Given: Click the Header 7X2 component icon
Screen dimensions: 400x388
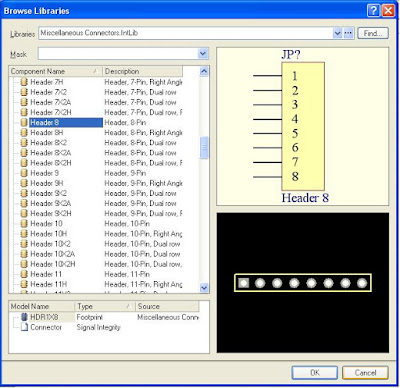Looking at the screenshot, I should point(24,92).
